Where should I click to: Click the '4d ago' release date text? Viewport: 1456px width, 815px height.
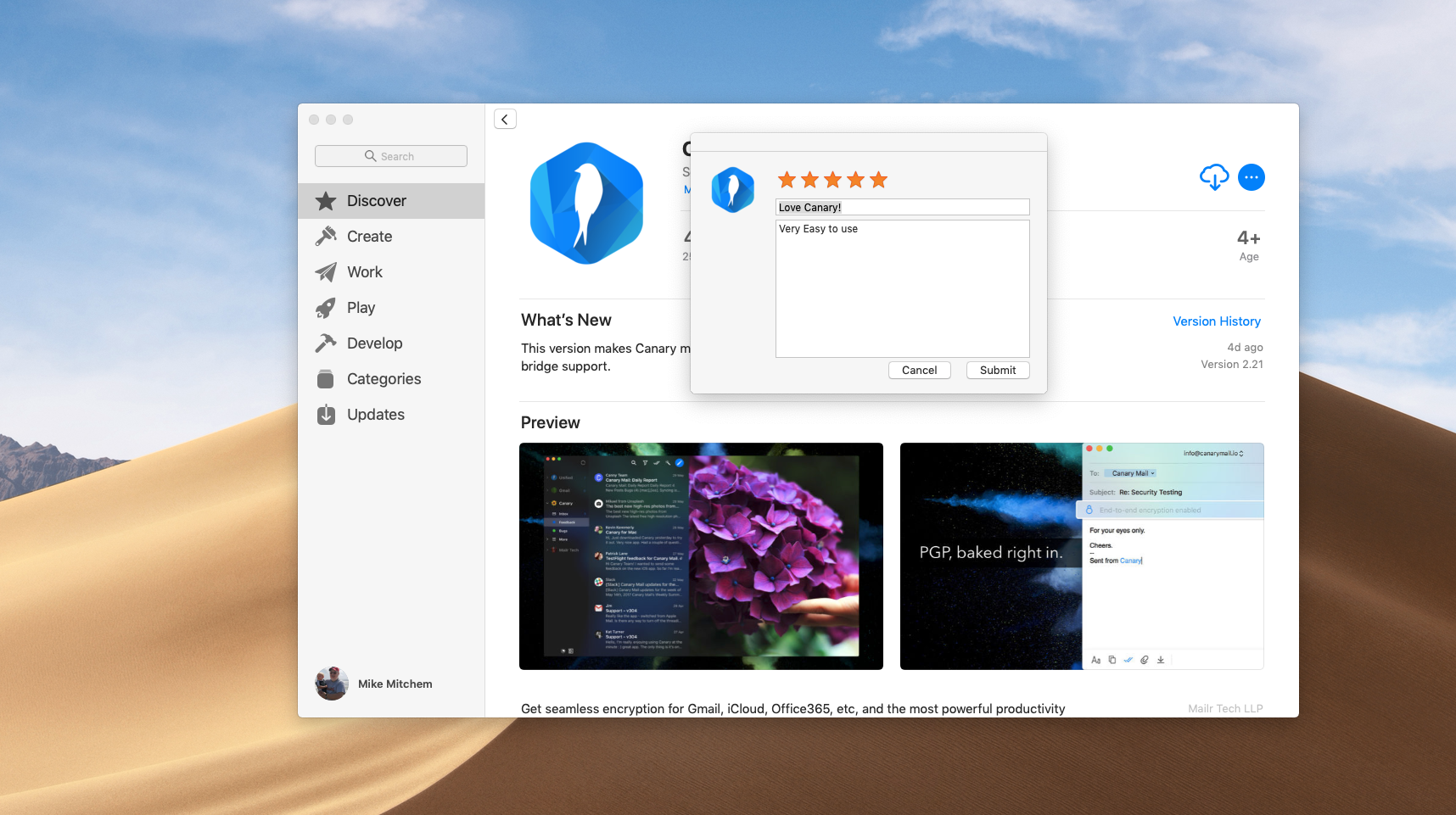click(x=1245, y=348)
